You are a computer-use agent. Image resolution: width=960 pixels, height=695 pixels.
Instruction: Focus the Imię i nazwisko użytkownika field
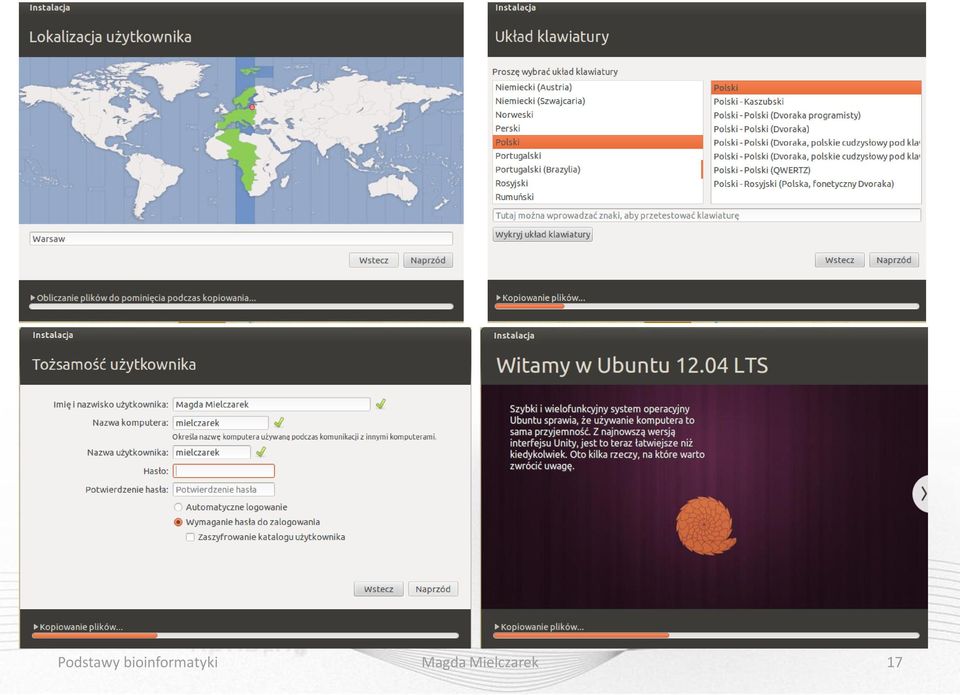271,404
